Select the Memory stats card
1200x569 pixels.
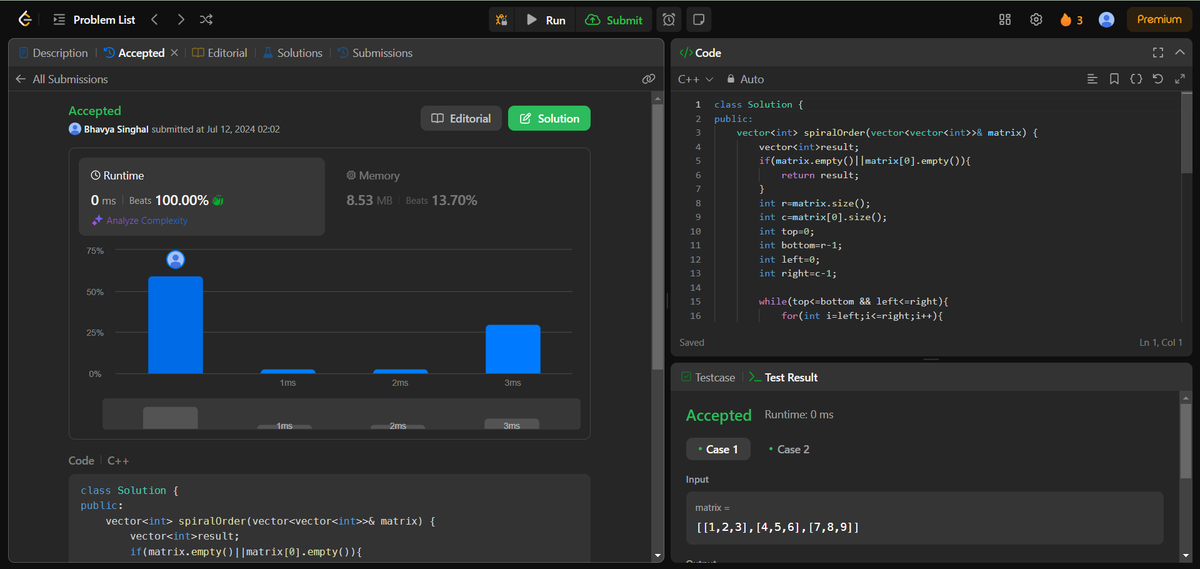pyautogui.click(x=456, y=196)
